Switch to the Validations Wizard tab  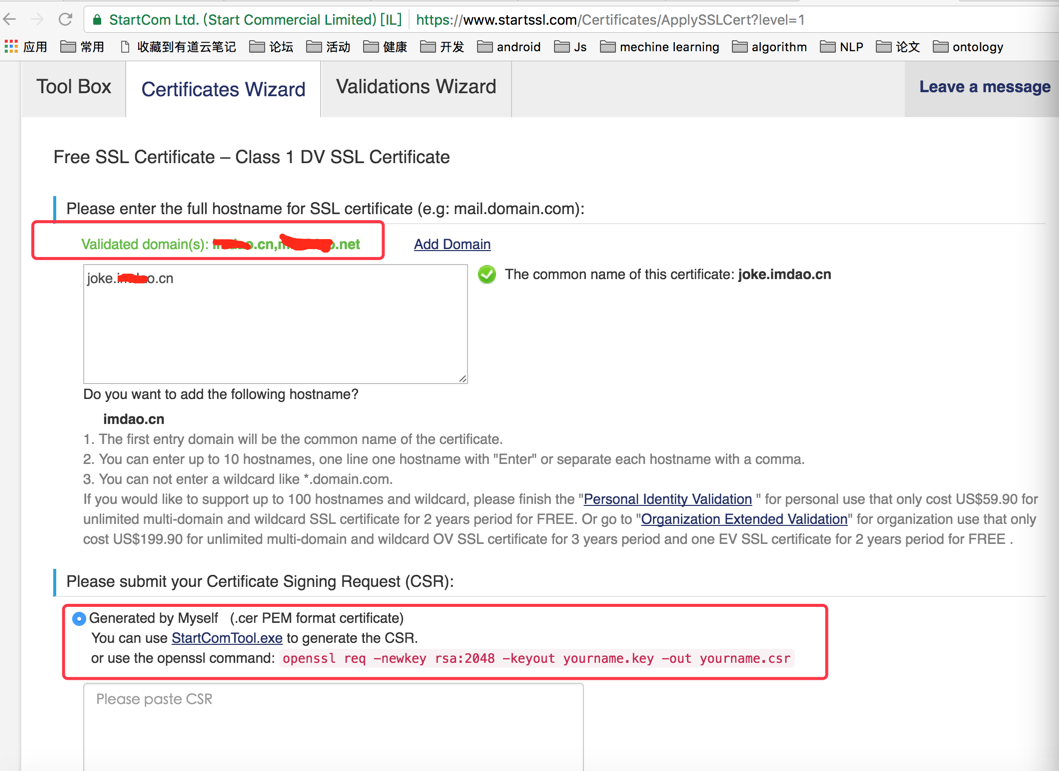tap(416, 87)
